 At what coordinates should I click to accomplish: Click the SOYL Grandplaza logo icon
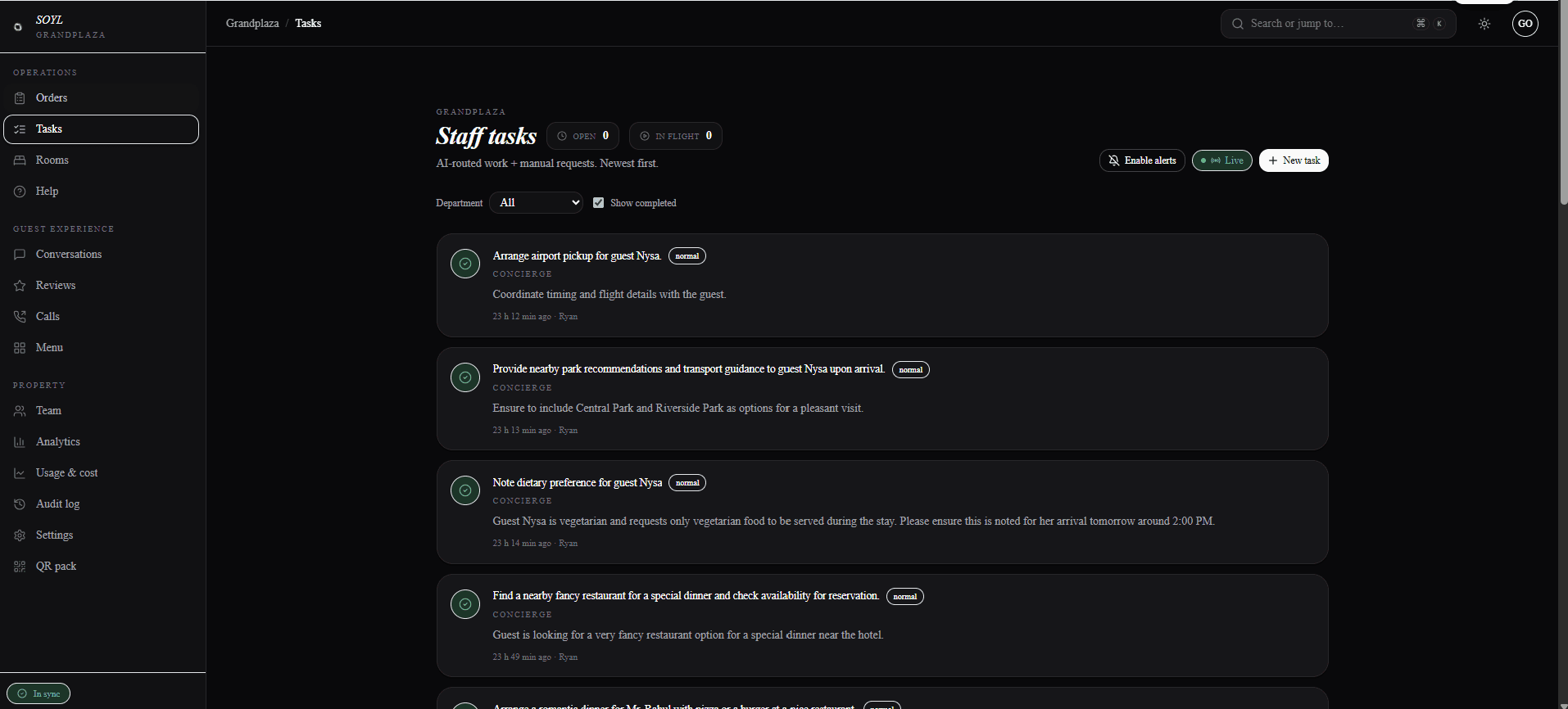coord(18,27)
